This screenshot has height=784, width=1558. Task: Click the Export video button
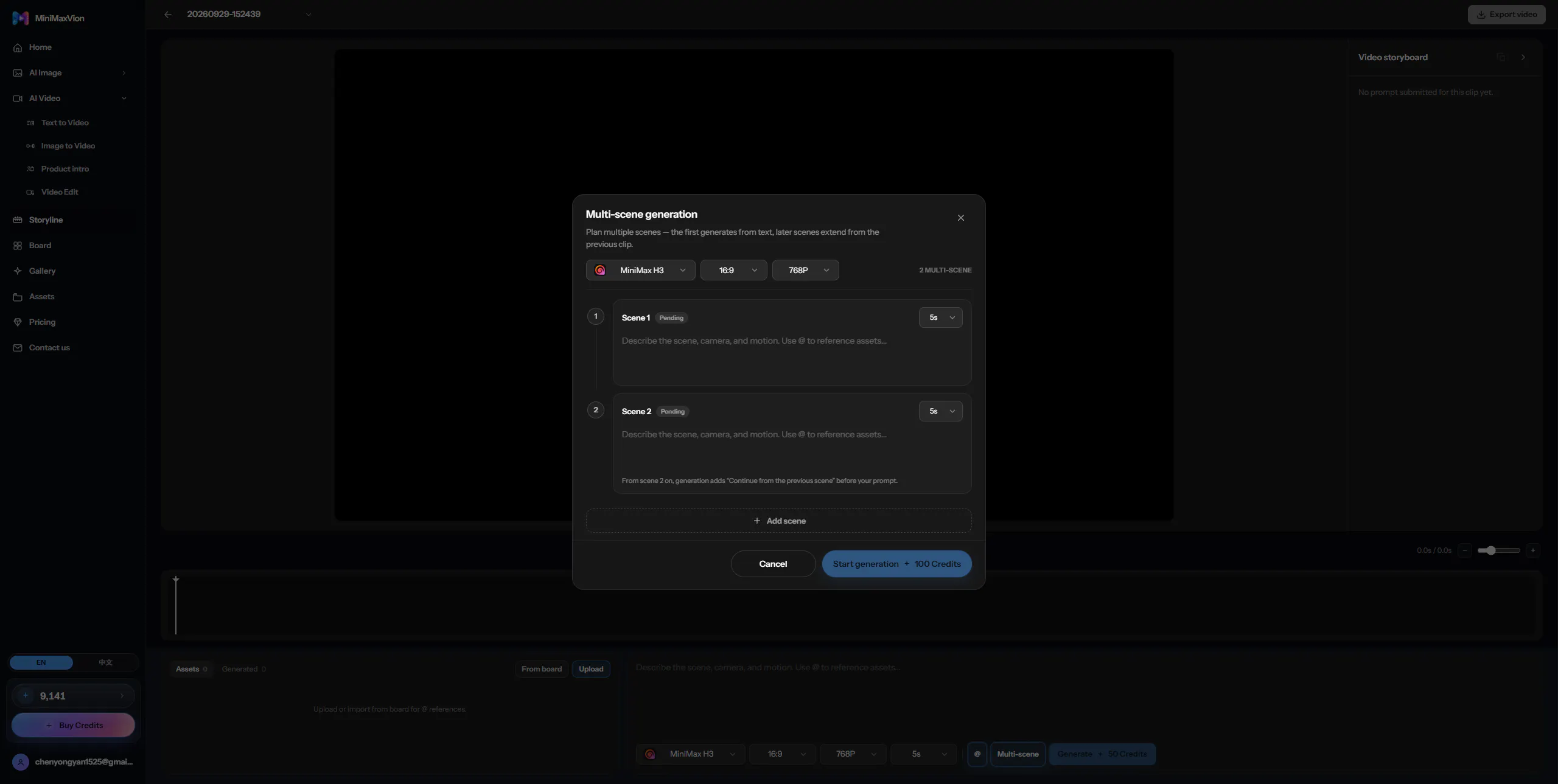click(x=1506, y=15)
